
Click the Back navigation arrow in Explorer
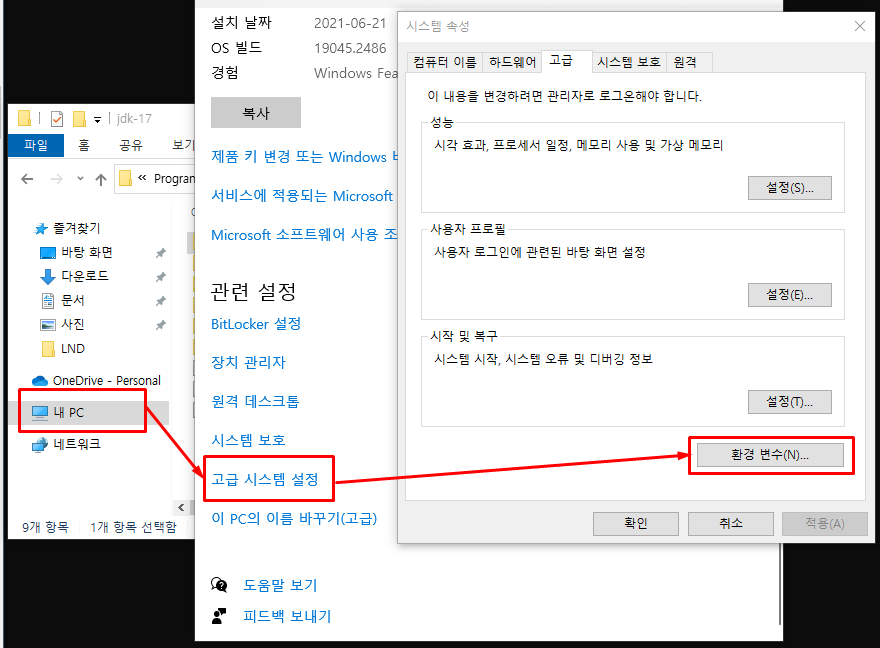coord(27,178)
